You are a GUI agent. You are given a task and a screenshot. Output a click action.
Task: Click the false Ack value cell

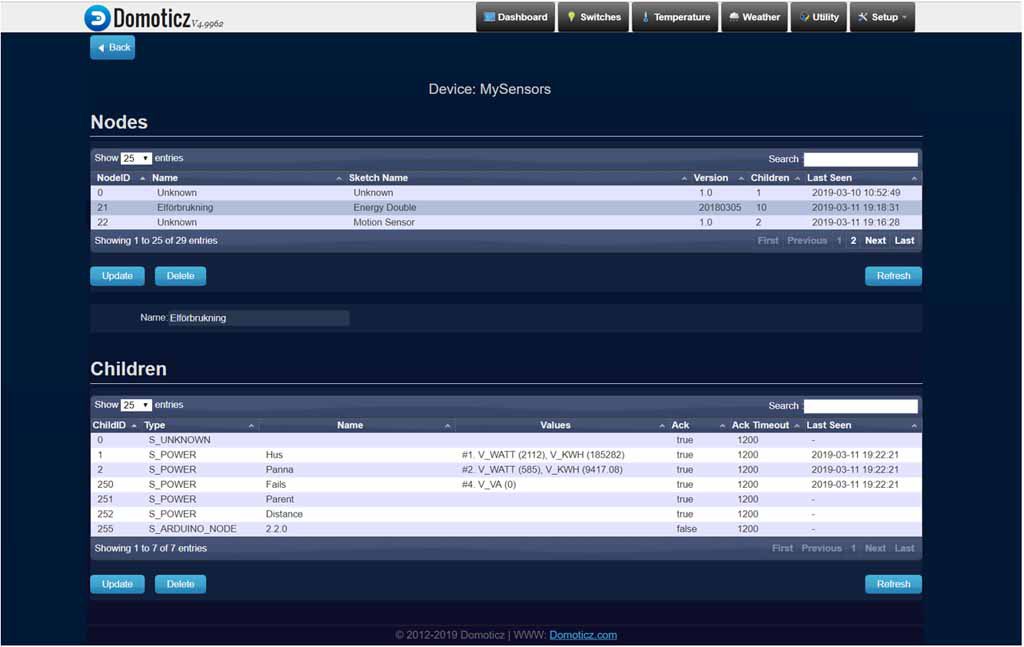pyautogui.click(x=686, y=529)
